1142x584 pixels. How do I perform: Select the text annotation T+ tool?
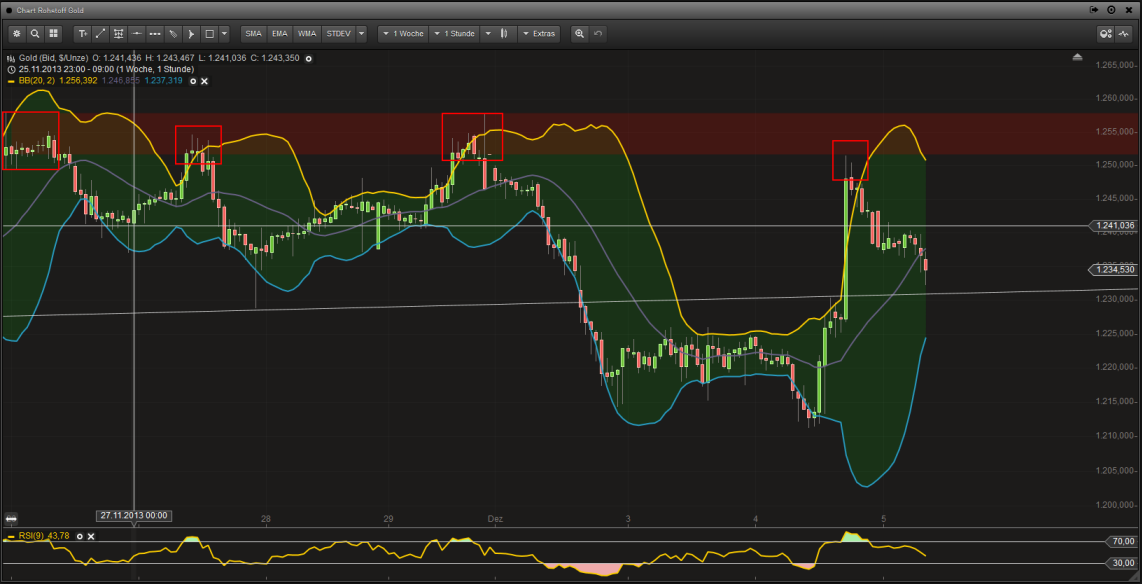click(x=83, y=33)
